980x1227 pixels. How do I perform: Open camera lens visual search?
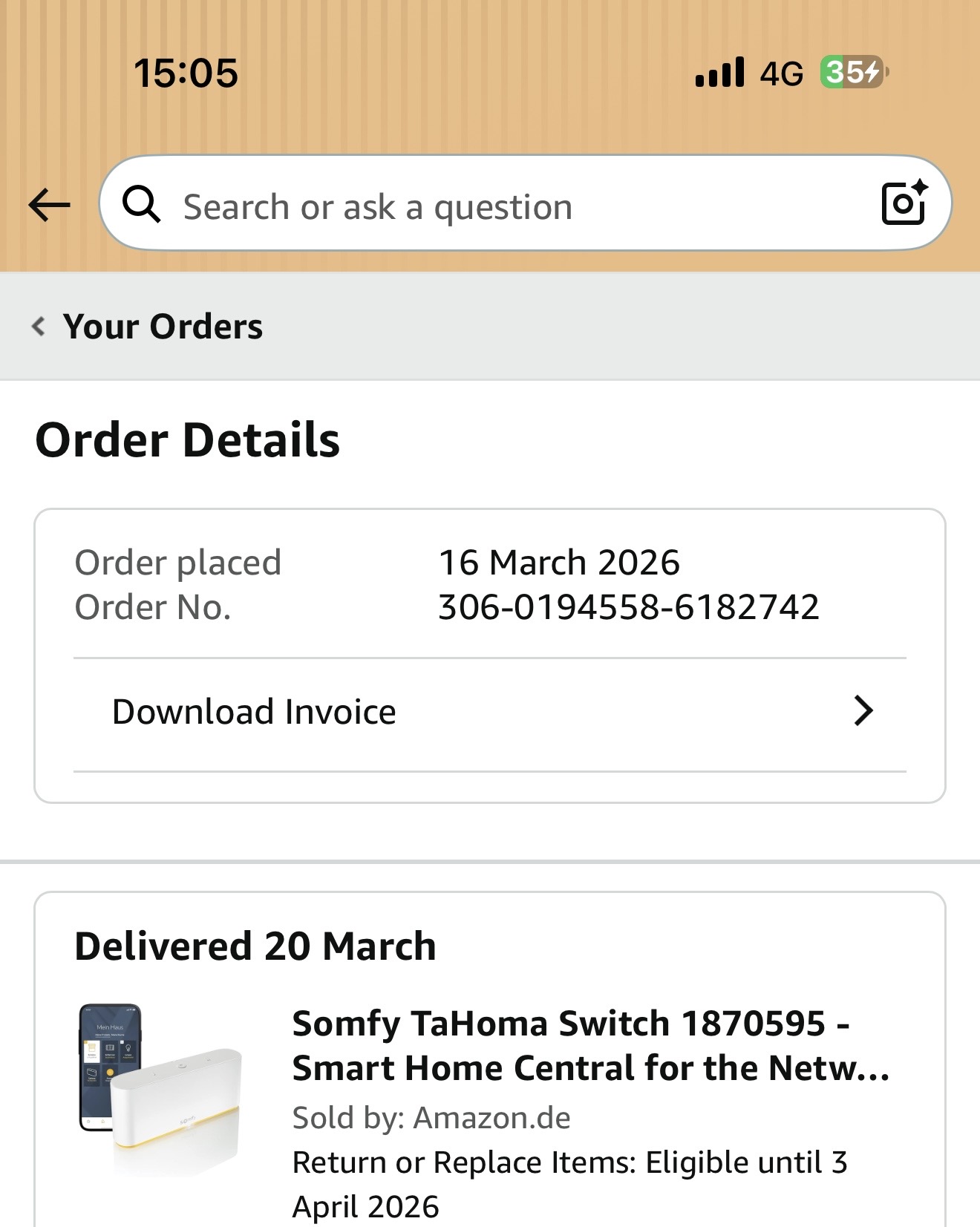pyautogui.click(x=904, y=203)
